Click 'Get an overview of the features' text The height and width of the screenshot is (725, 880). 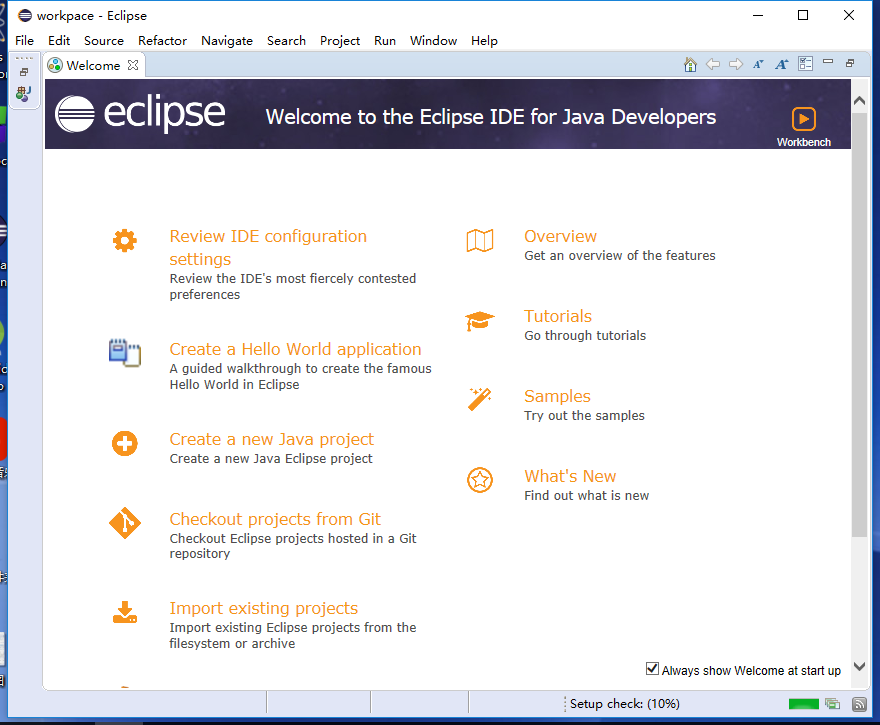tap(620, 255)
